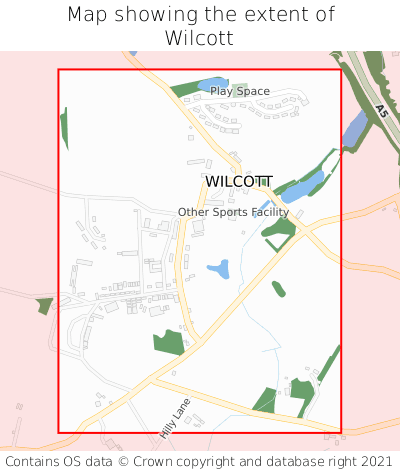This screenshot has width=400, height=472.
Task: Click the map title text
Action: (x=200, y=26)
